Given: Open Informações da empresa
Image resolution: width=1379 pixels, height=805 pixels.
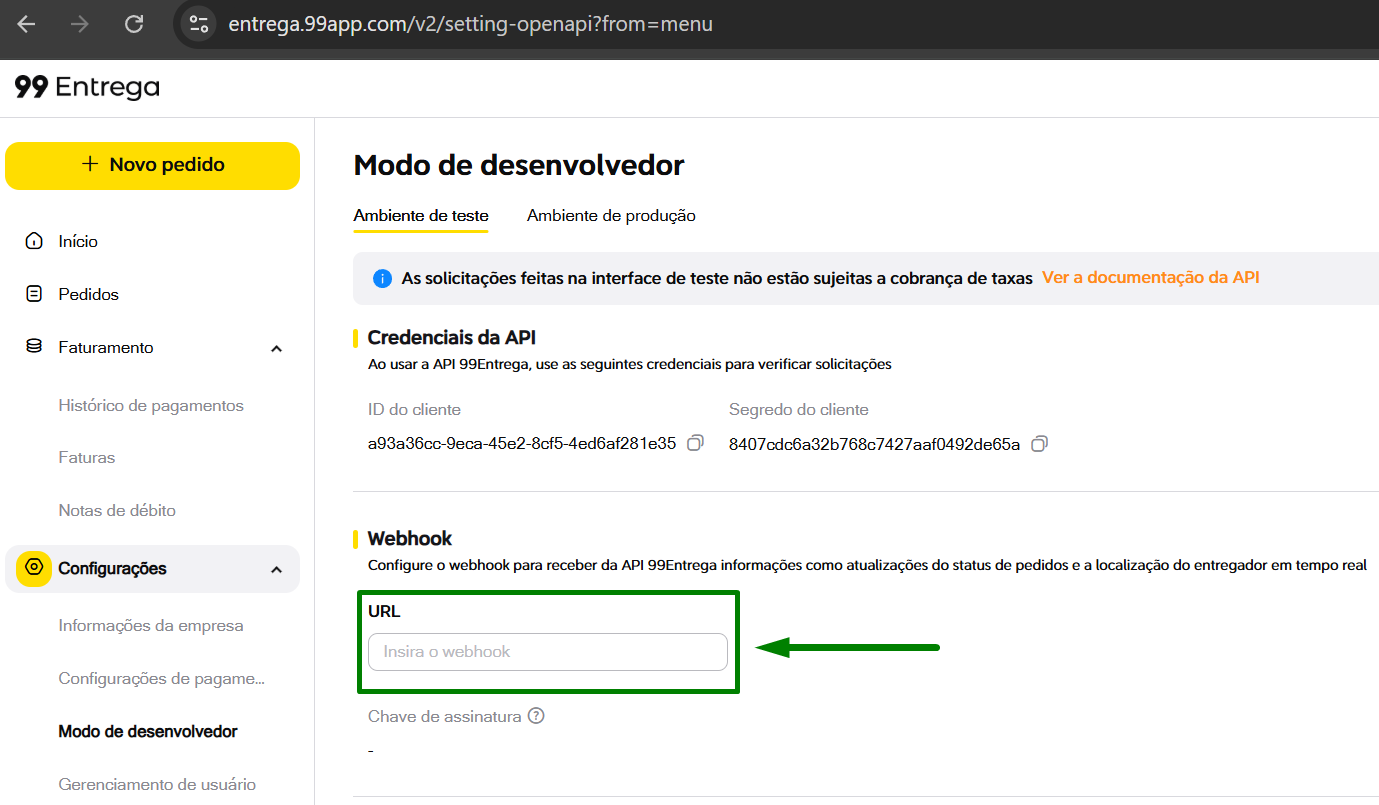Looking at the screenshot, I should [151, 626].
